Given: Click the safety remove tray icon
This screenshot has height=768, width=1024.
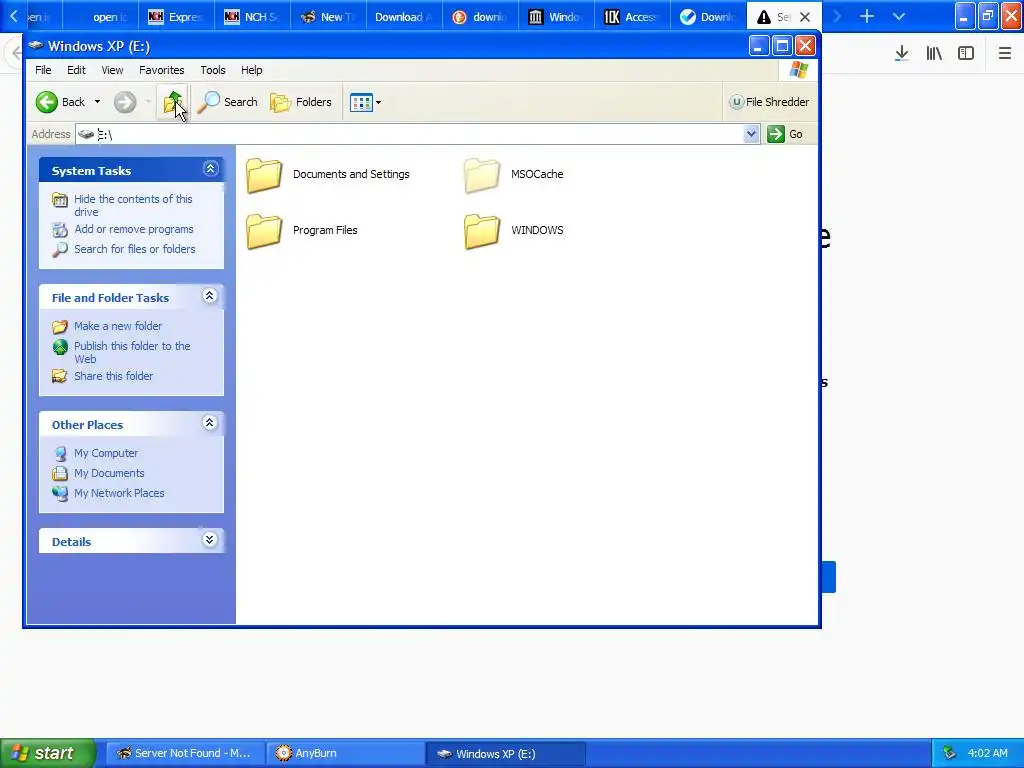Looking at the screenshot, I should pos(950,753).
